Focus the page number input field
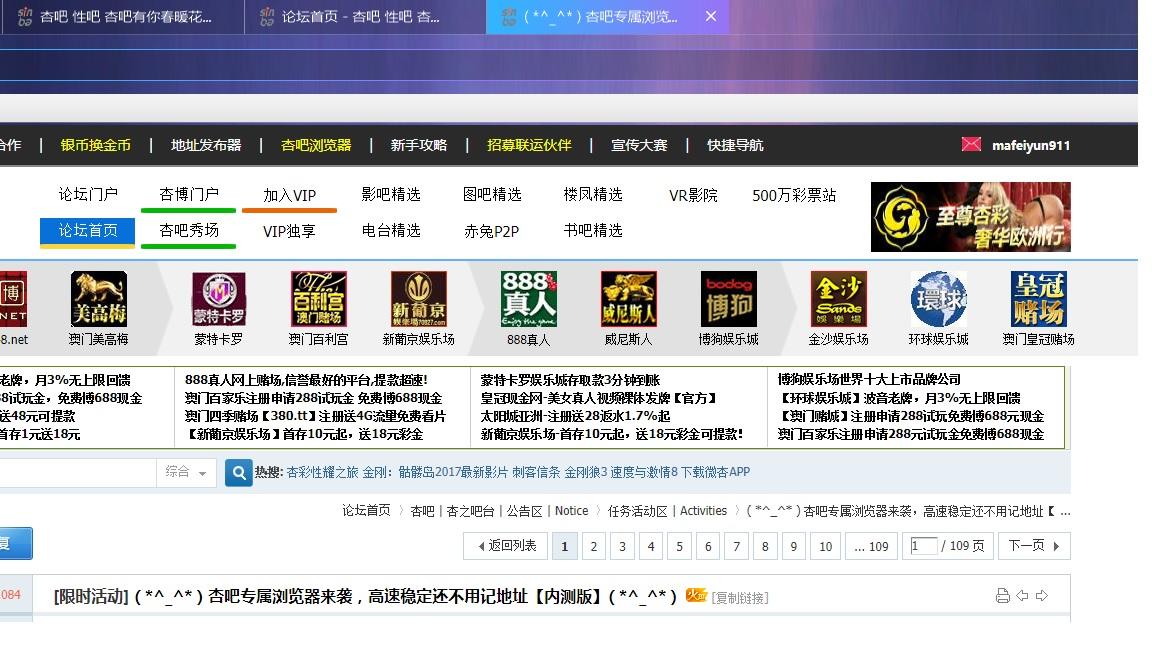Viewport: 1152px width, 648px height. pos(924,546)
